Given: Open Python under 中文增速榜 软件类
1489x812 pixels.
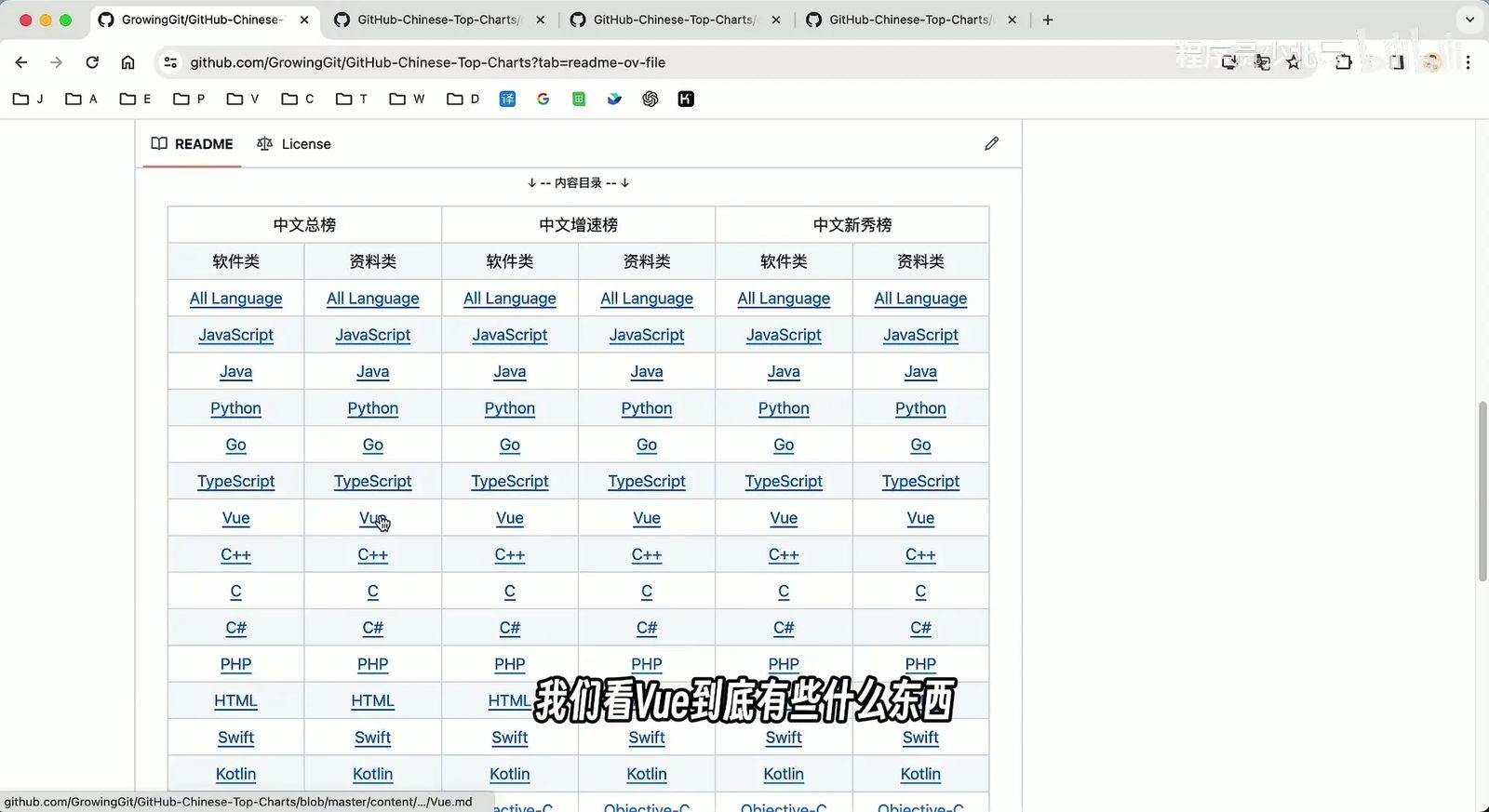Looking at the screenshot, I should [510, 408].
